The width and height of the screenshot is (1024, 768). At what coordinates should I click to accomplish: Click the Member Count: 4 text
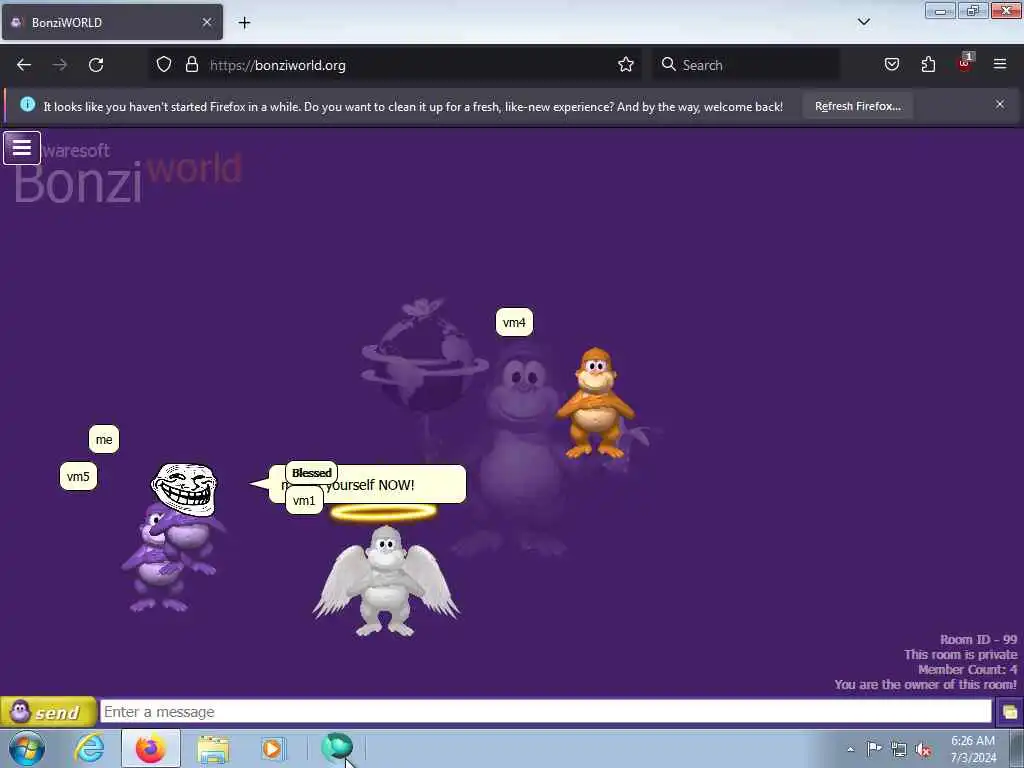coord(967,669)
